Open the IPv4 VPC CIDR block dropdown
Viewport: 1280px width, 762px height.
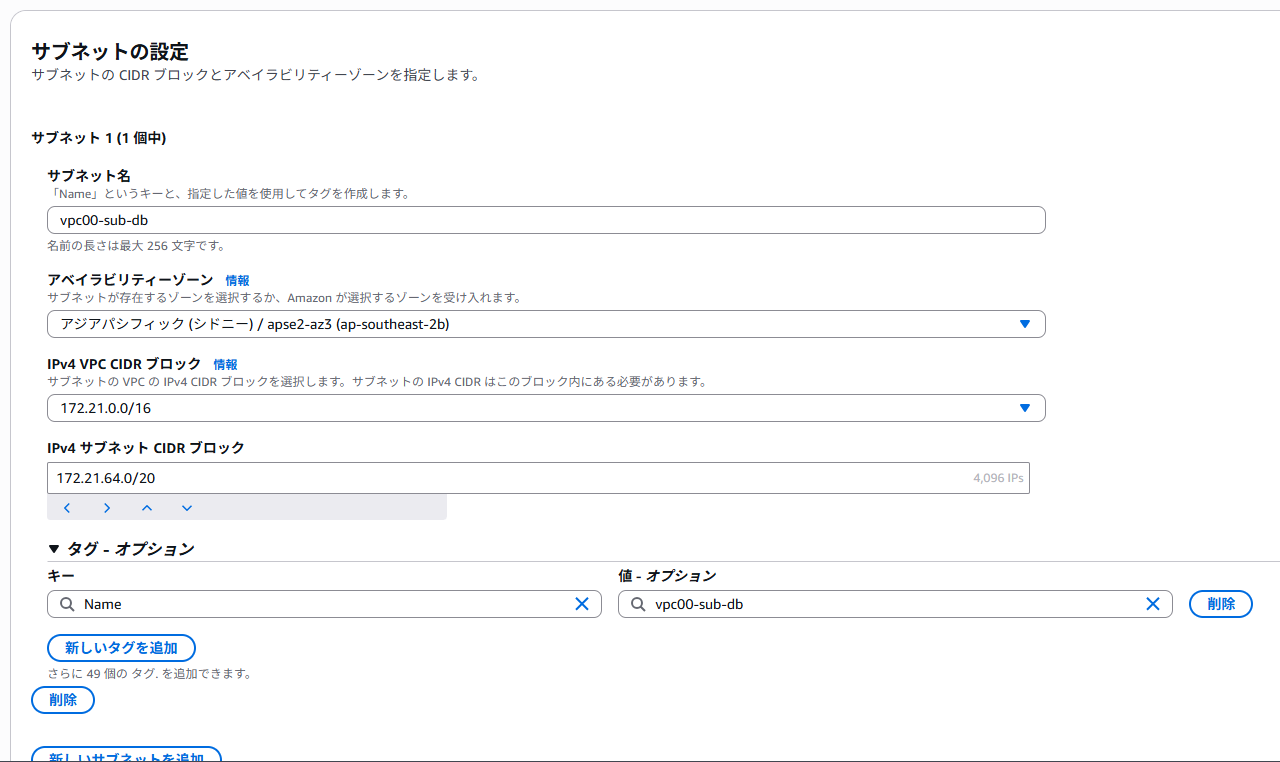[x=546, y=408]
